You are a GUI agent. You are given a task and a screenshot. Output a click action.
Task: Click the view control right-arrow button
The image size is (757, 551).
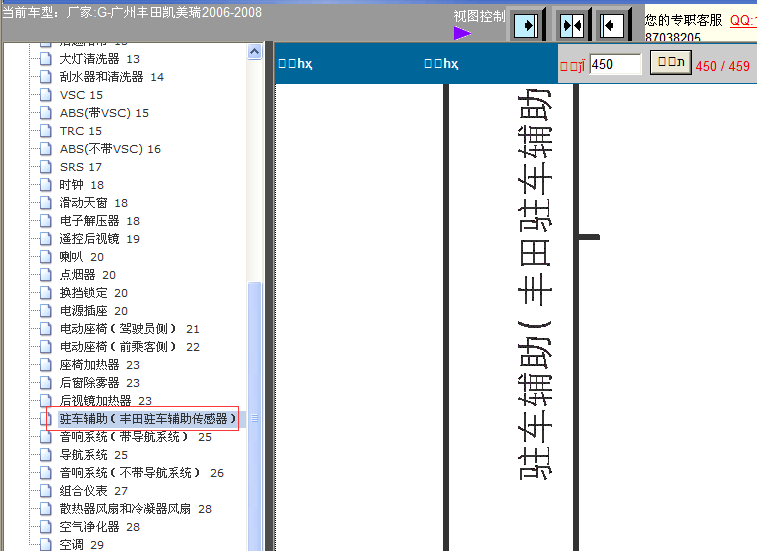(x=526, y=25)
